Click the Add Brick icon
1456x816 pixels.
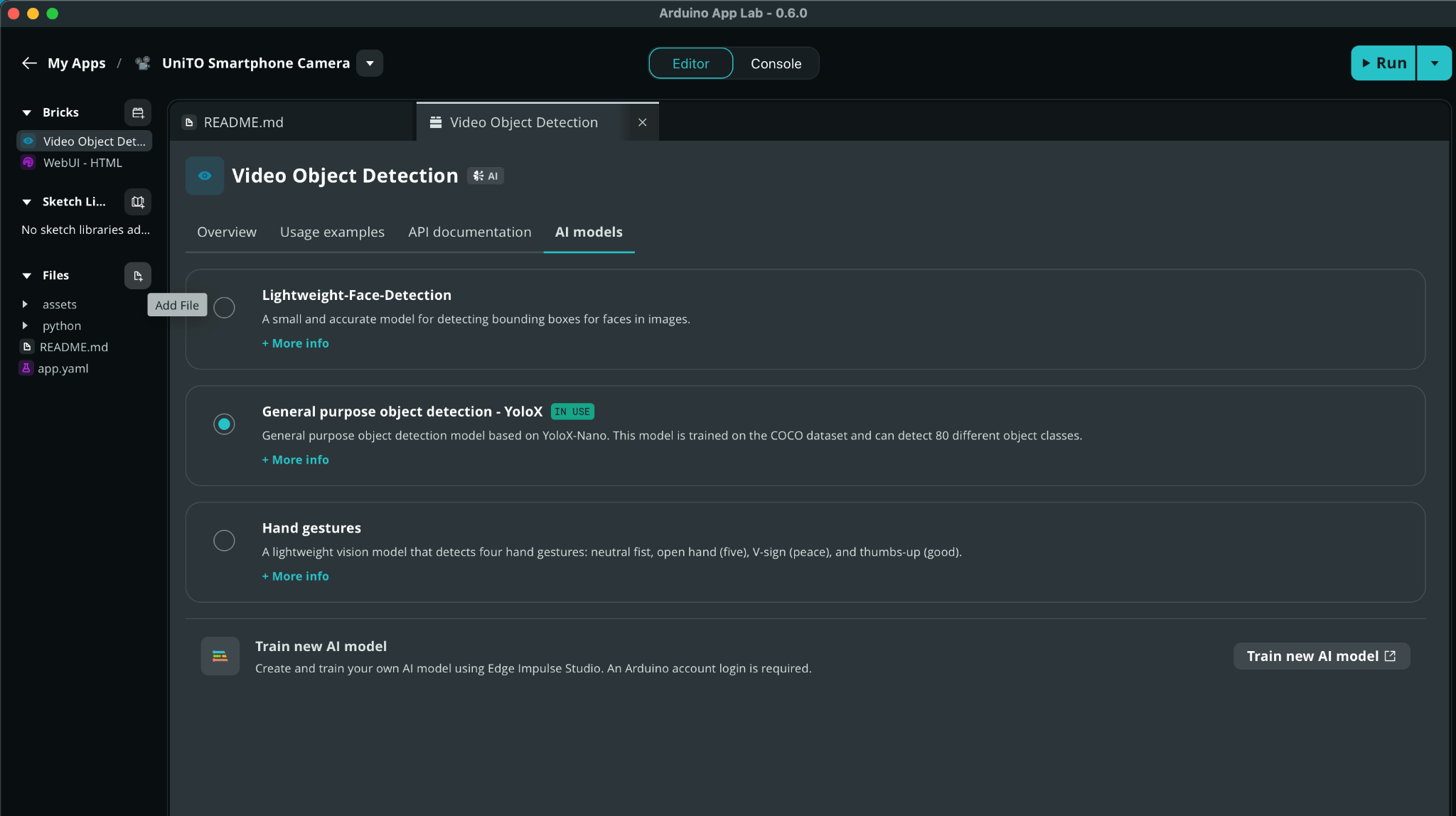(x=138, y=112)
